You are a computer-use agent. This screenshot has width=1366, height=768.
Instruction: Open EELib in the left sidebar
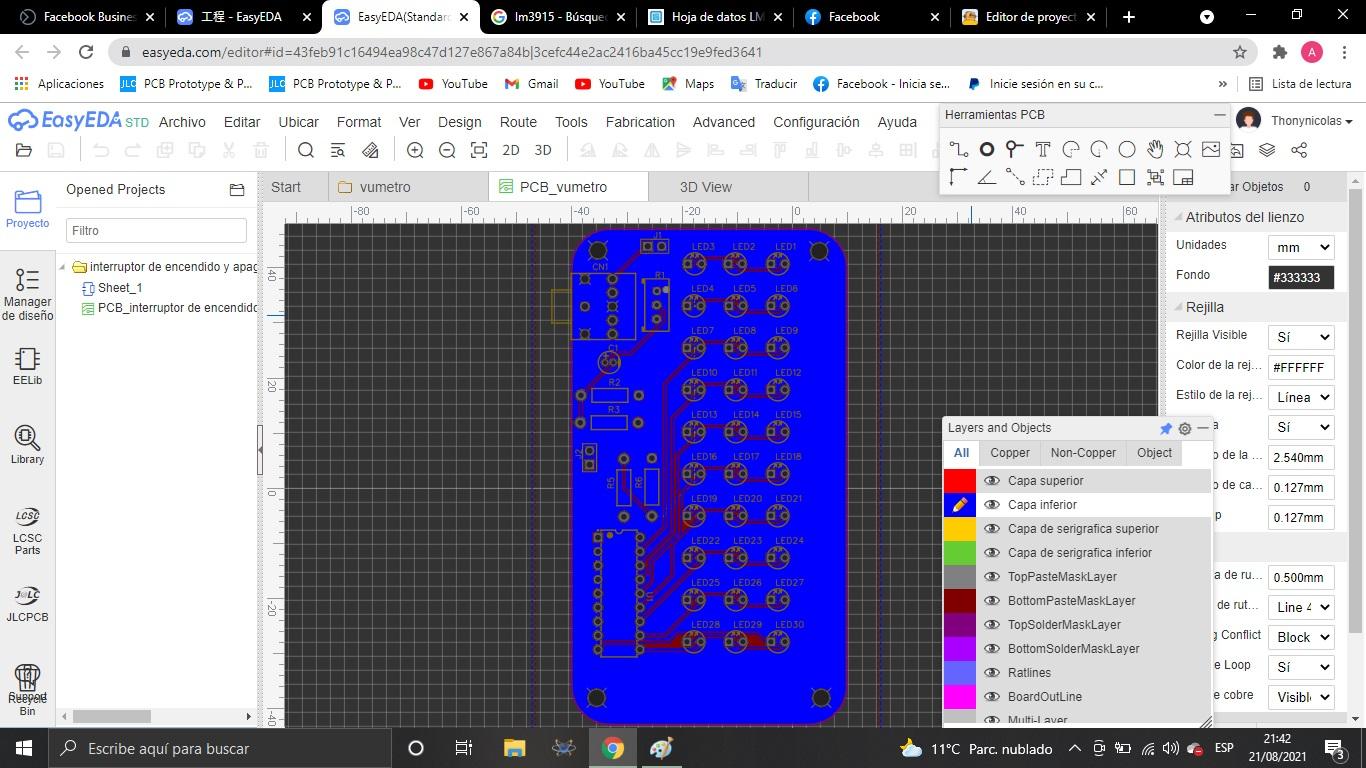click(27, 366)
